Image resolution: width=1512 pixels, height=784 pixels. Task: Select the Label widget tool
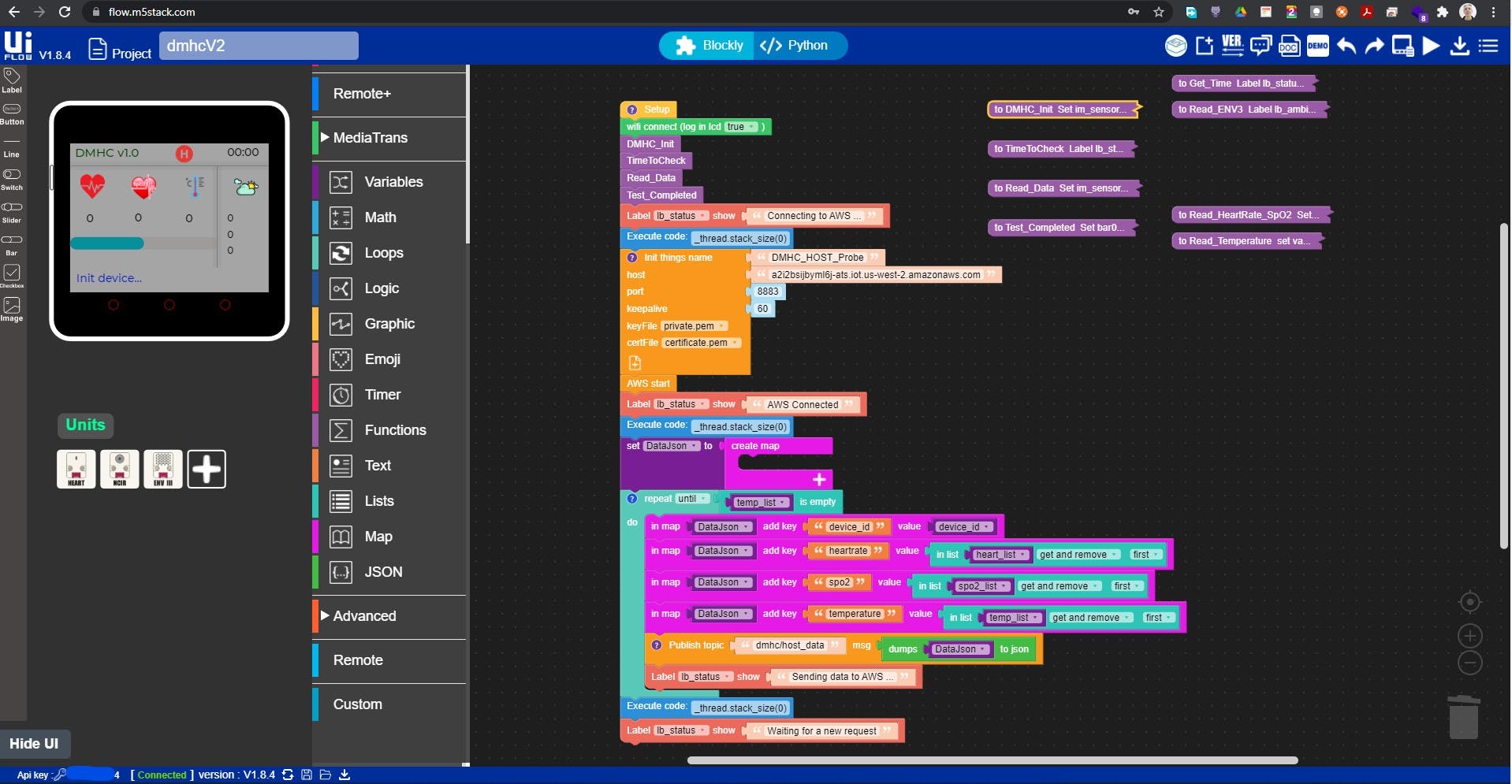click(12, 80)
